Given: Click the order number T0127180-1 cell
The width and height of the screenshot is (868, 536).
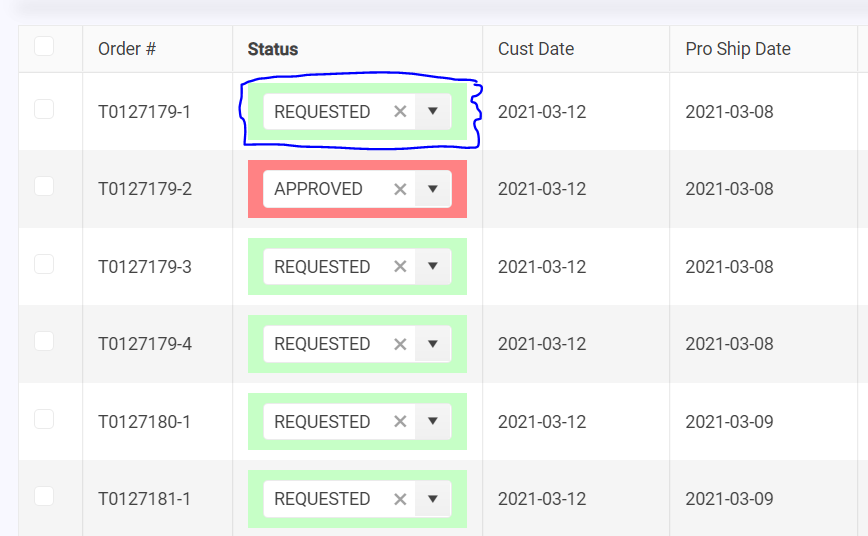Looking at the screenshot, I should [145, 422].
